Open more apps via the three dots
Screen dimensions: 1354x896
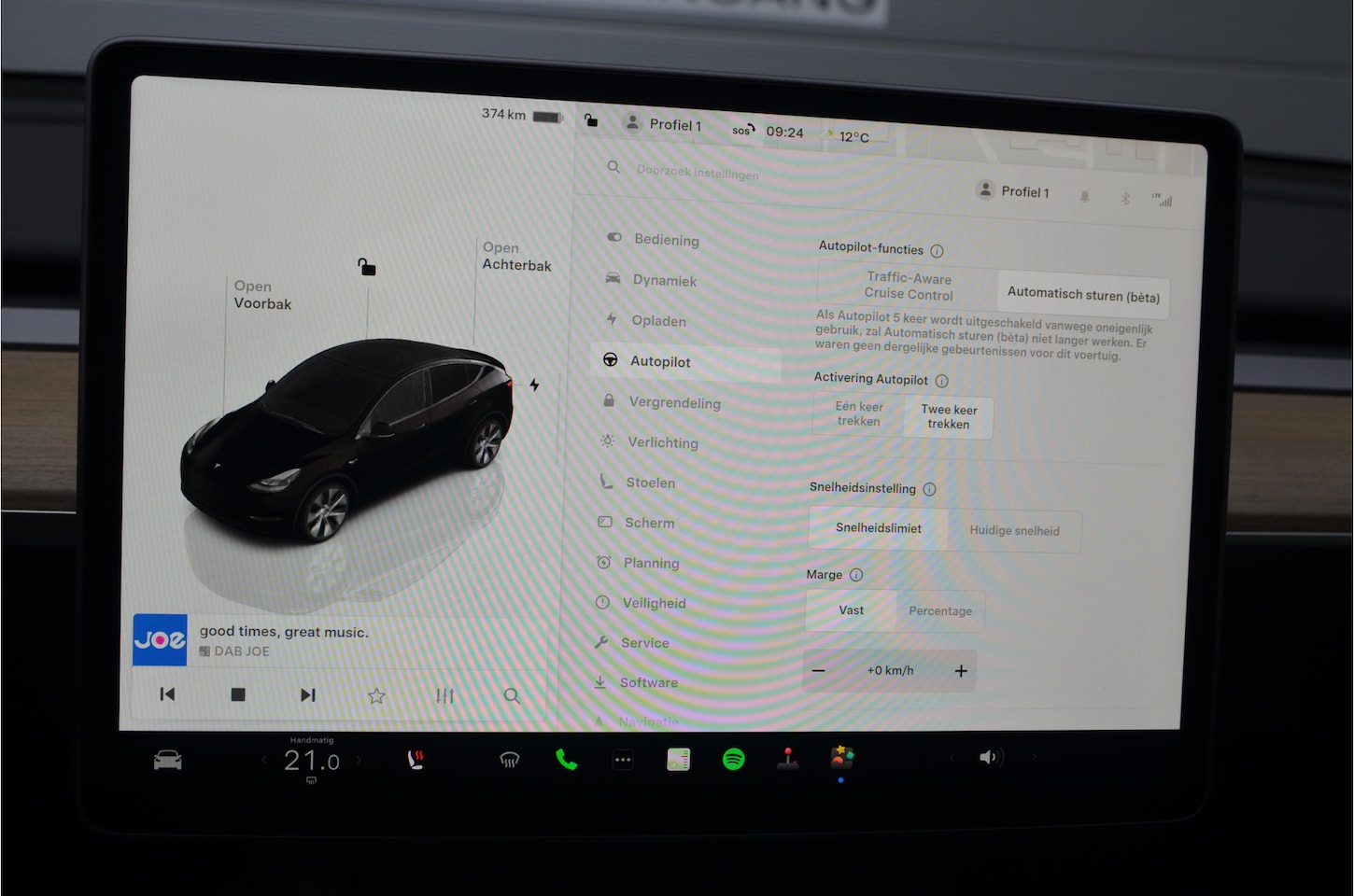tap(623, 760)
